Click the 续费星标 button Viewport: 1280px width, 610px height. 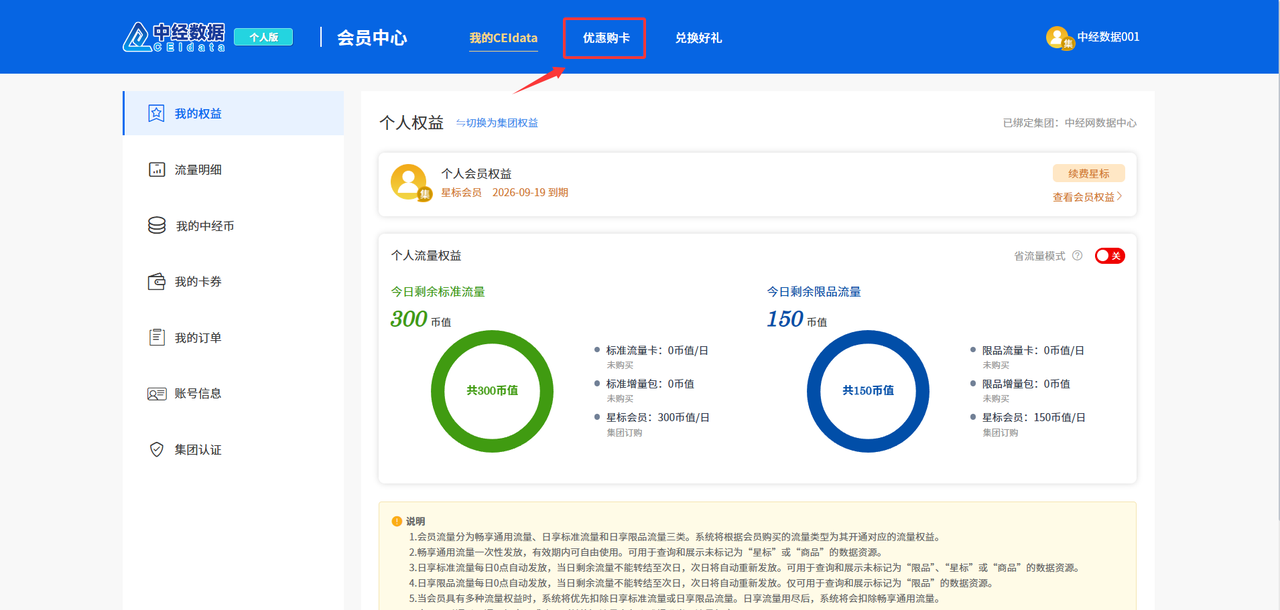(x=1088, y=173)
